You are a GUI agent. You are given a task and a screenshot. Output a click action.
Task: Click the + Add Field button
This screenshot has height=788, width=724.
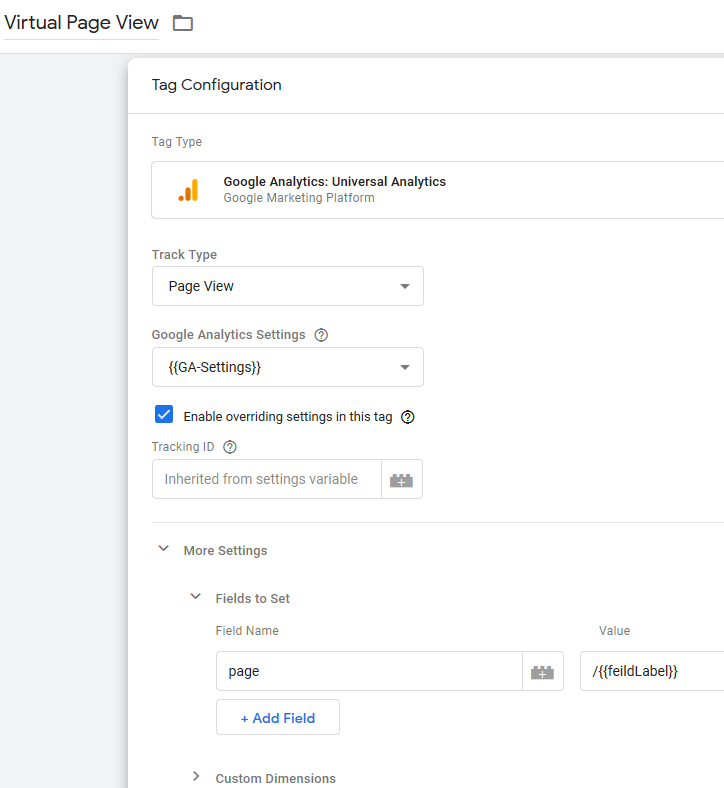278,718
